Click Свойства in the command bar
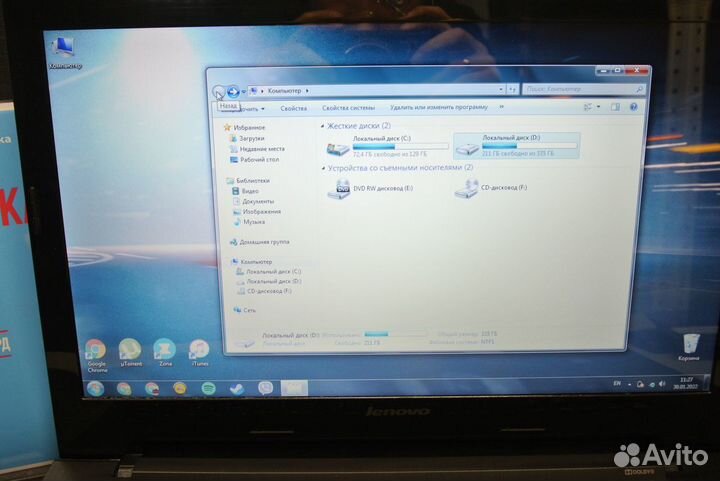The image size is (720, 481). (x=293, y=108)
